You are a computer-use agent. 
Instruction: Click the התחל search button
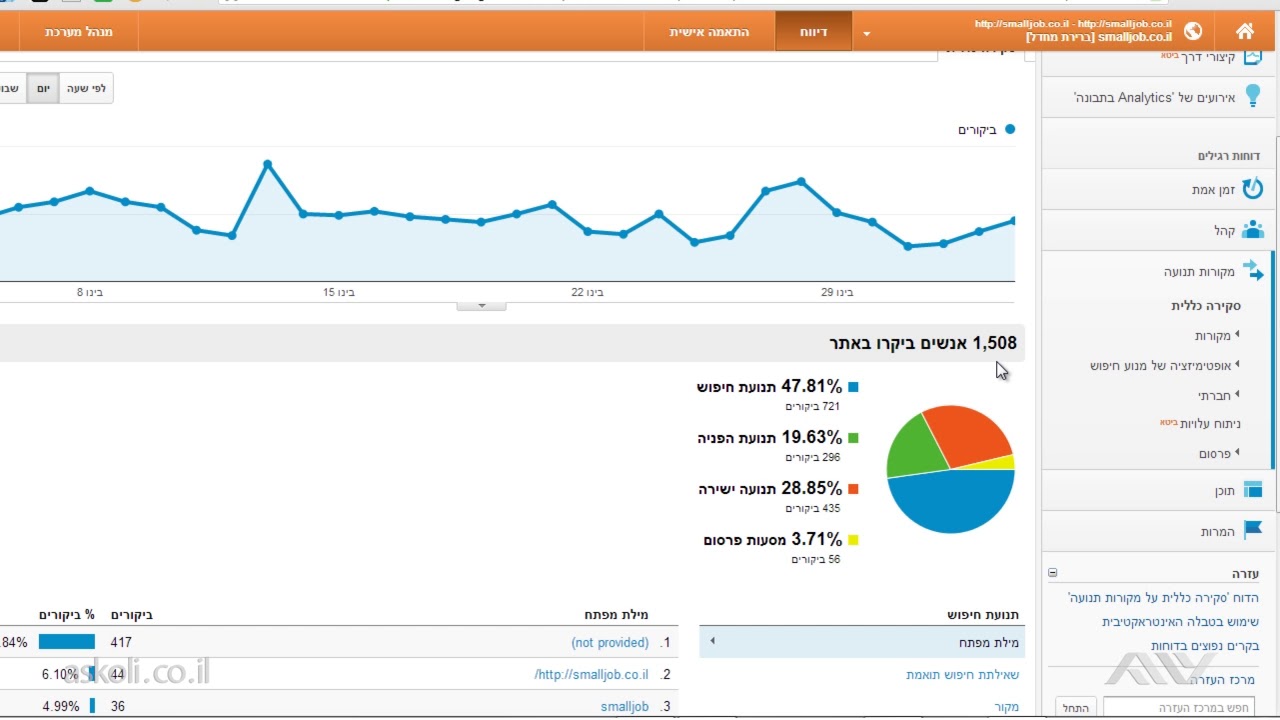point(1076,708)
